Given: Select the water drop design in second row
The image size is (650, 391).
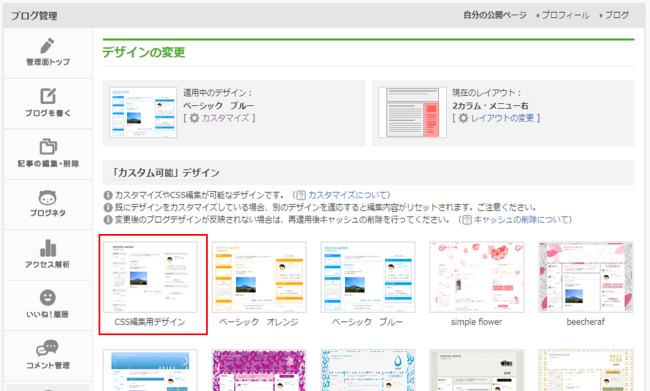Looking at the screenshot, I should (368, 370).
